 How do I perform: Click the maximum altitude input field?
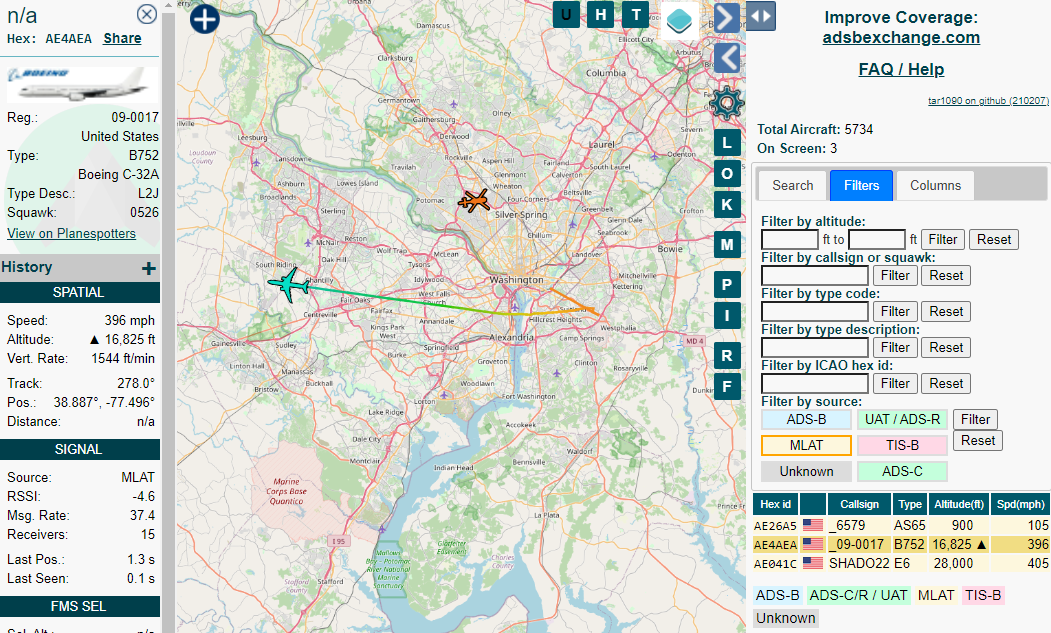pyautogui.click(x=877, y=239)
